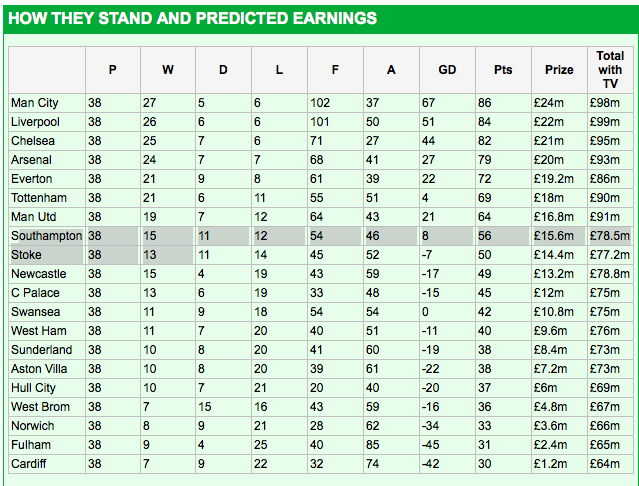
Task: Click the green title banner heading
Action: [192, 18]
